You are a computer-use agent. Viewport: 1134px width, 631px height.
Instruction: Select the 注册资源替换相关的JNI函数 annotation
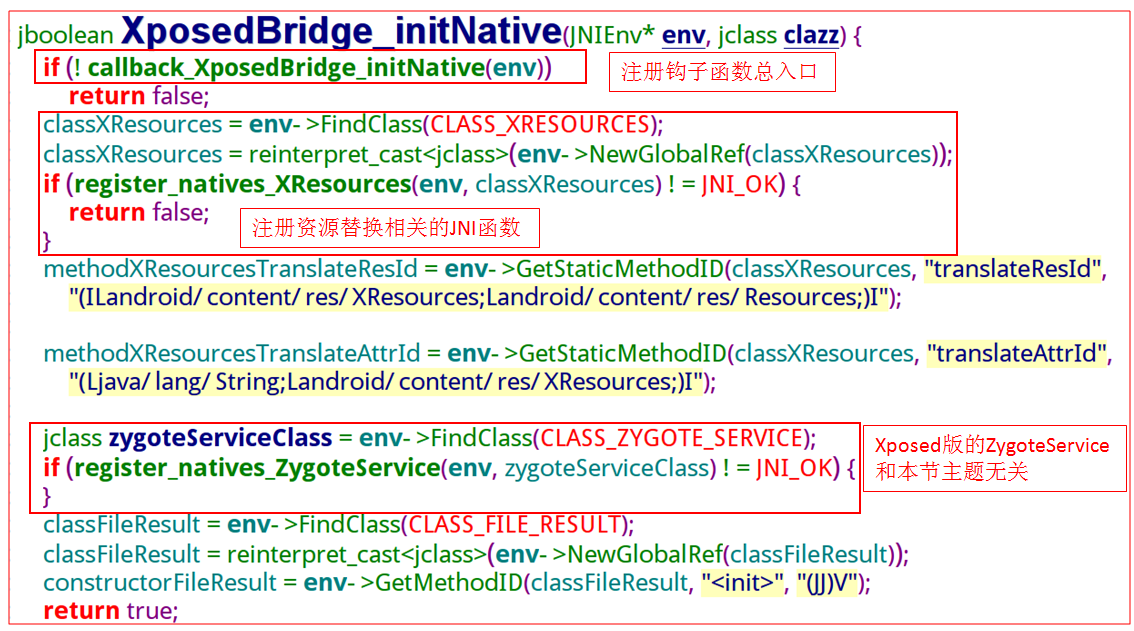(x=389, y=228)
